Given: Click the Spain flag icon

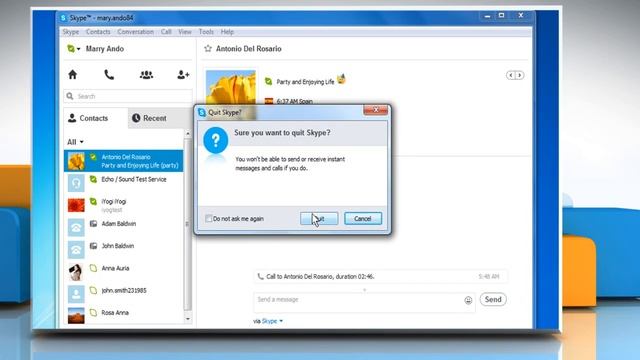Looking at the screenshot, I should [x=269, y=101].
